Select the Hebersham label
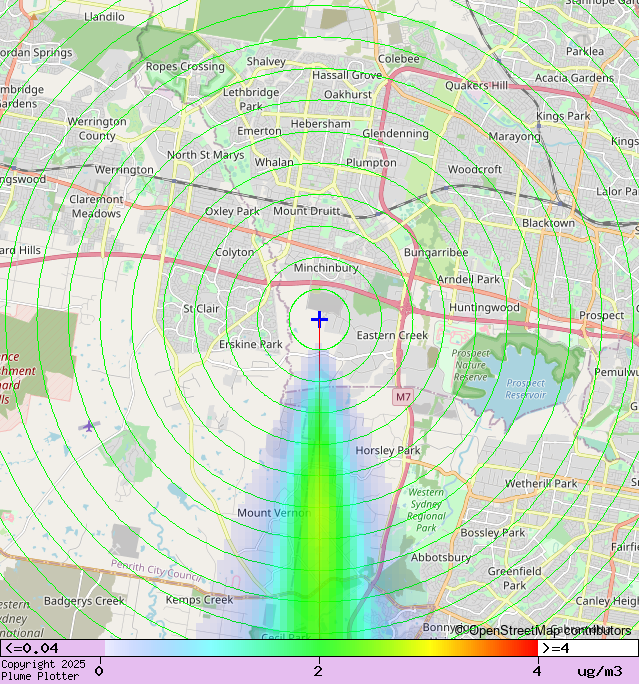Image resolution: width=639 pixels, height=684 pixels. pos(321,124)
